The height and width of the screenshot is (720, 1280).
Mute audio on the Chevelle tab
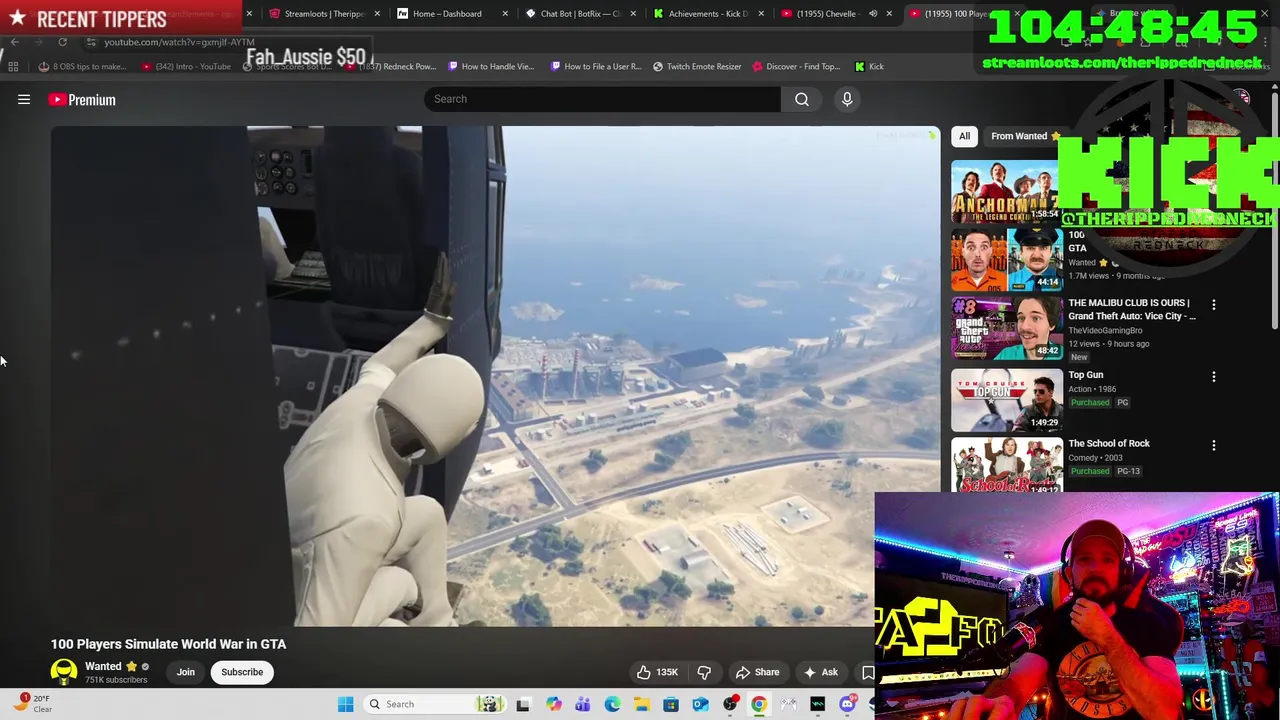(873, 14)
